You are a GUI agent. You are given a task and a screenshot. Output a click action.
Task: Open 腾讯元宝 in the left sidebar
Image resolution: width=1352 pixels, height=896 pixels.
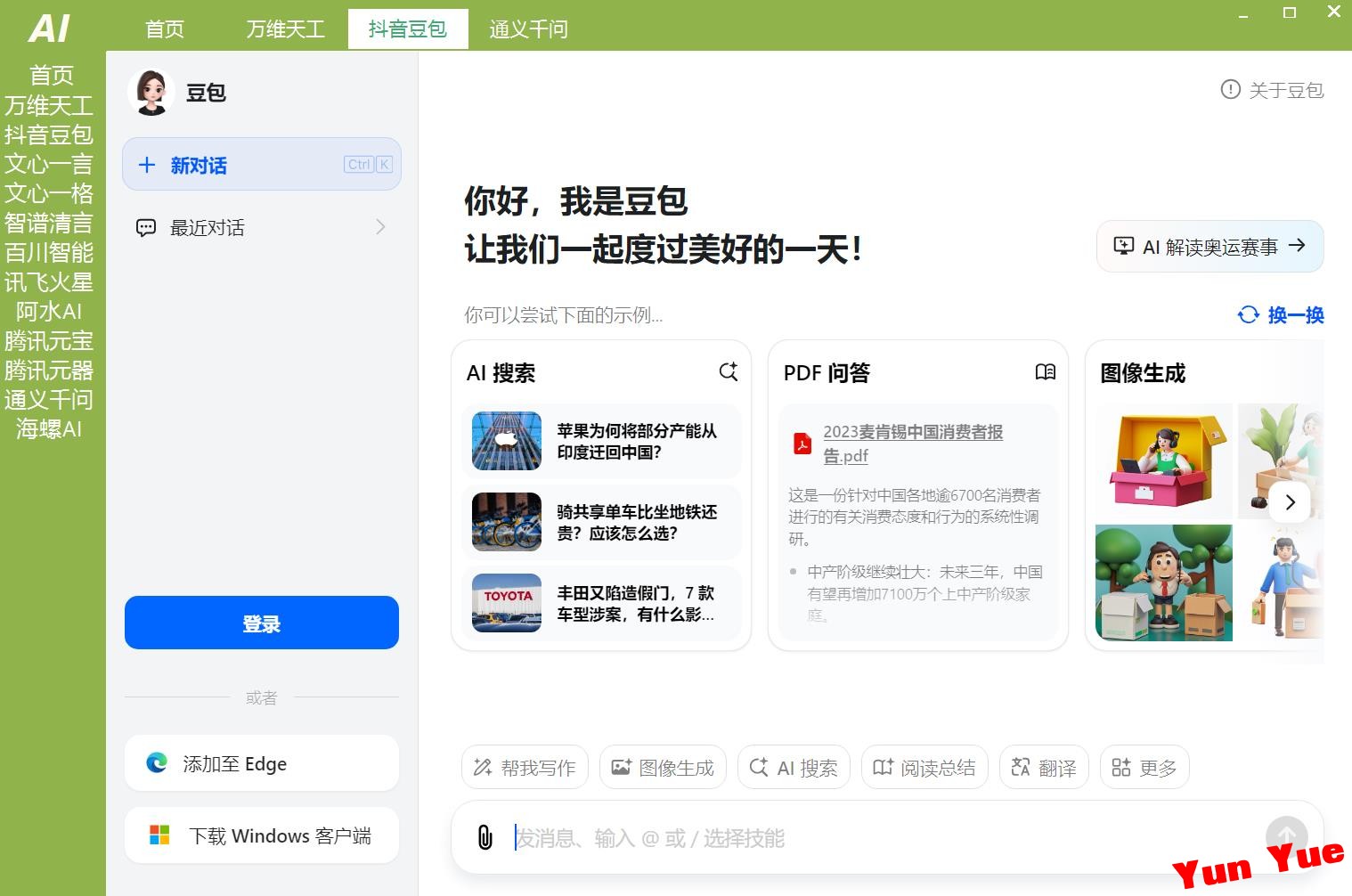(49, 340)
